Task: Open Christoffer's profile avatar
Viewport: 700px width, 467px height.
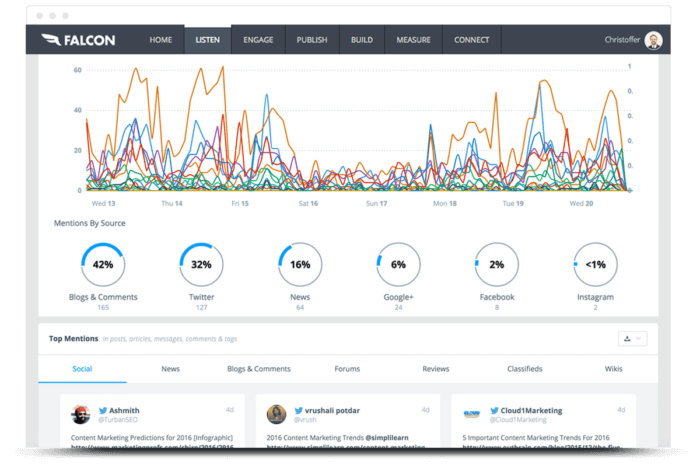Action: (x=653, y=40)
